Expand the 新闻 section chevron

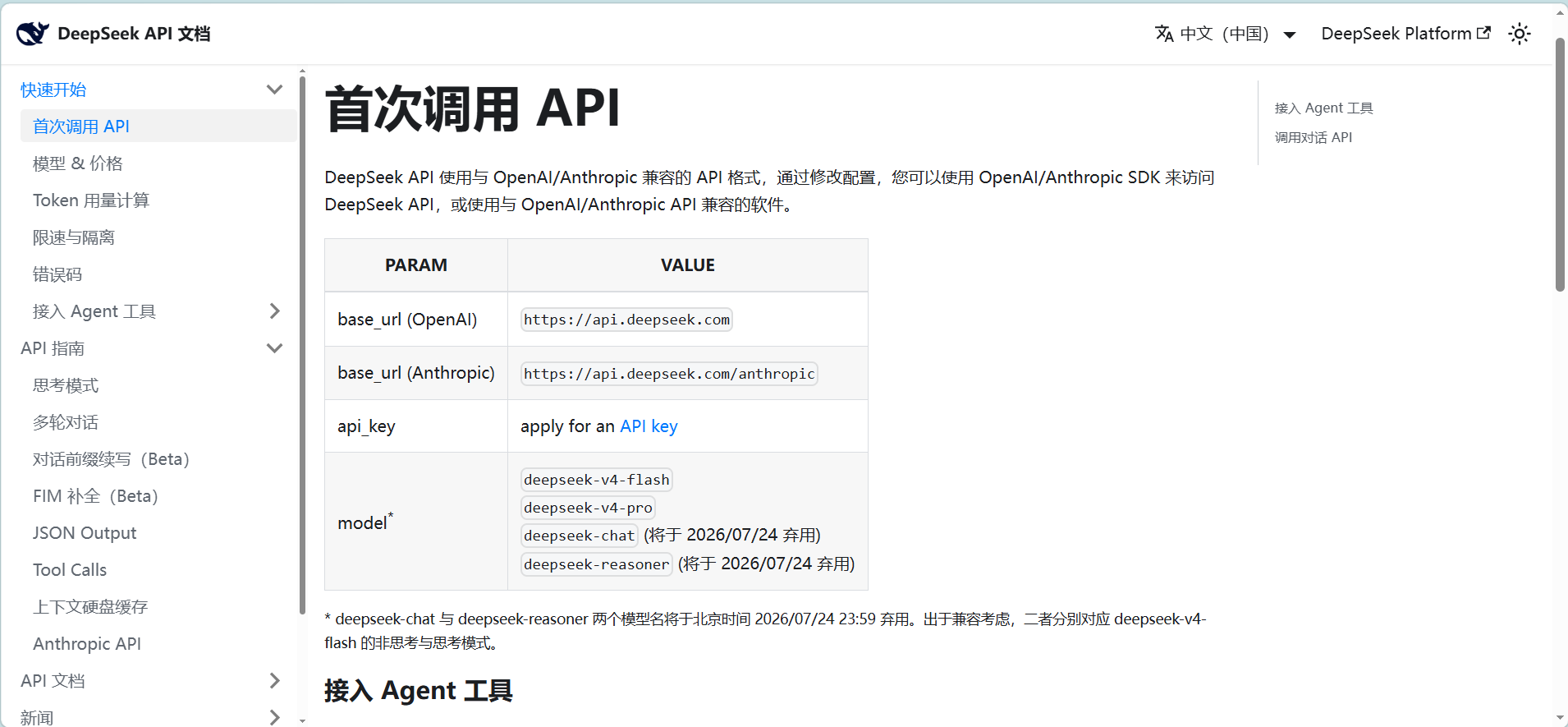pos(274,717)
